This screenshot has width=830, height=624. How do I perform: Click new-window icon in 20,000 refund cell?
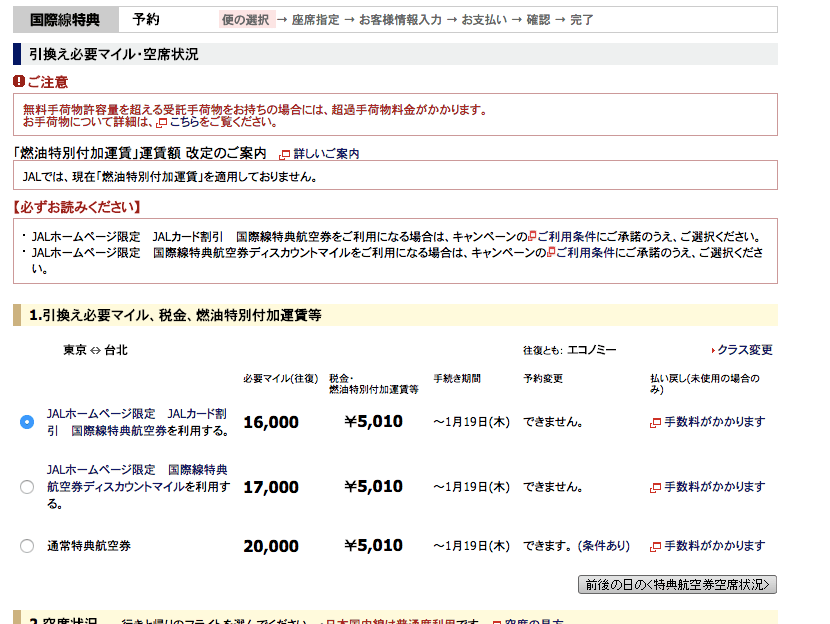coord(655,547)
